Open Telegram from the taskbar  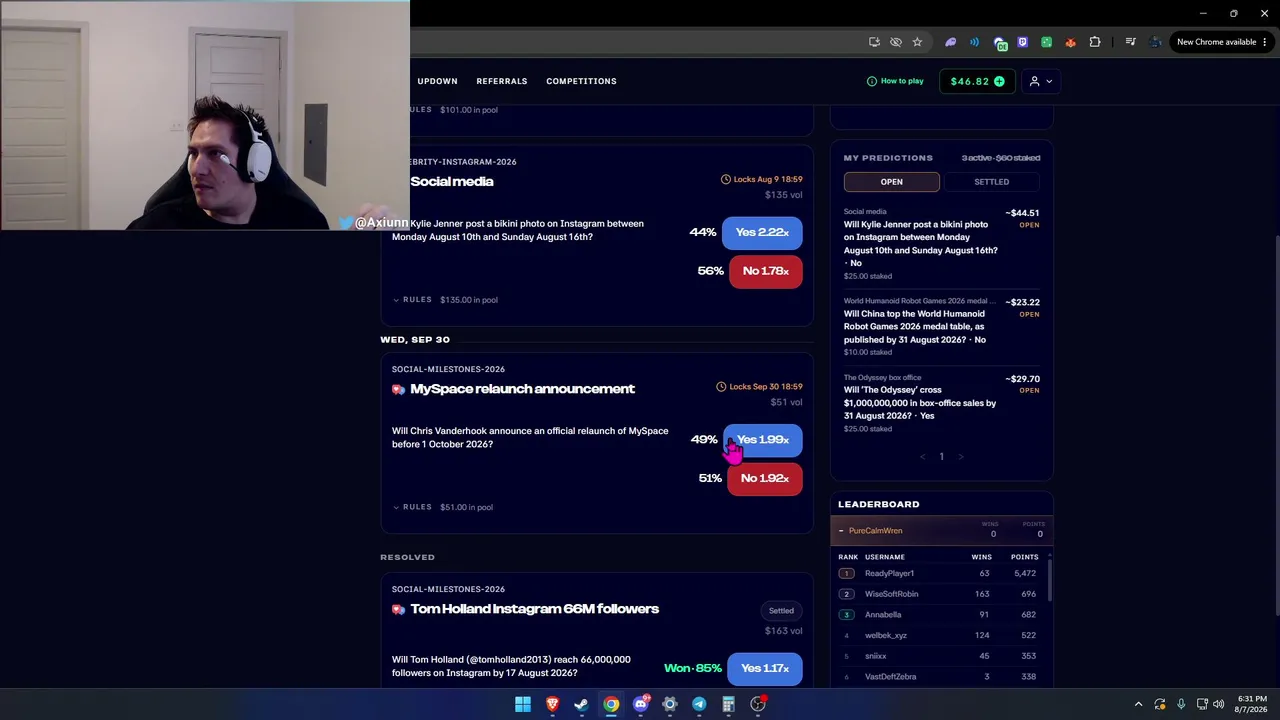(x=699, y=705)
